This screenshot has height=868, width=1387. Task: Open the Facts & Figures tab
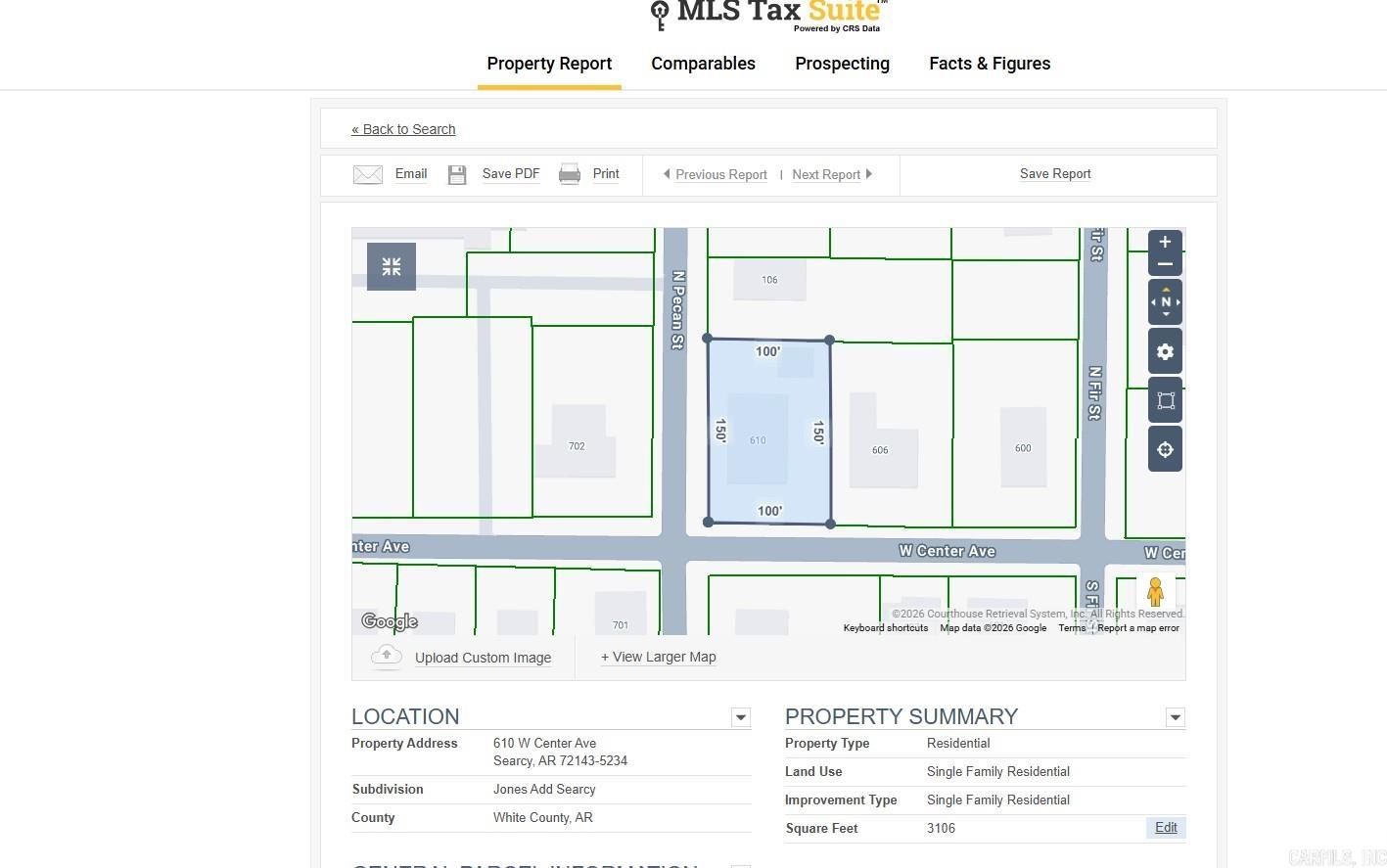[990, 64]
